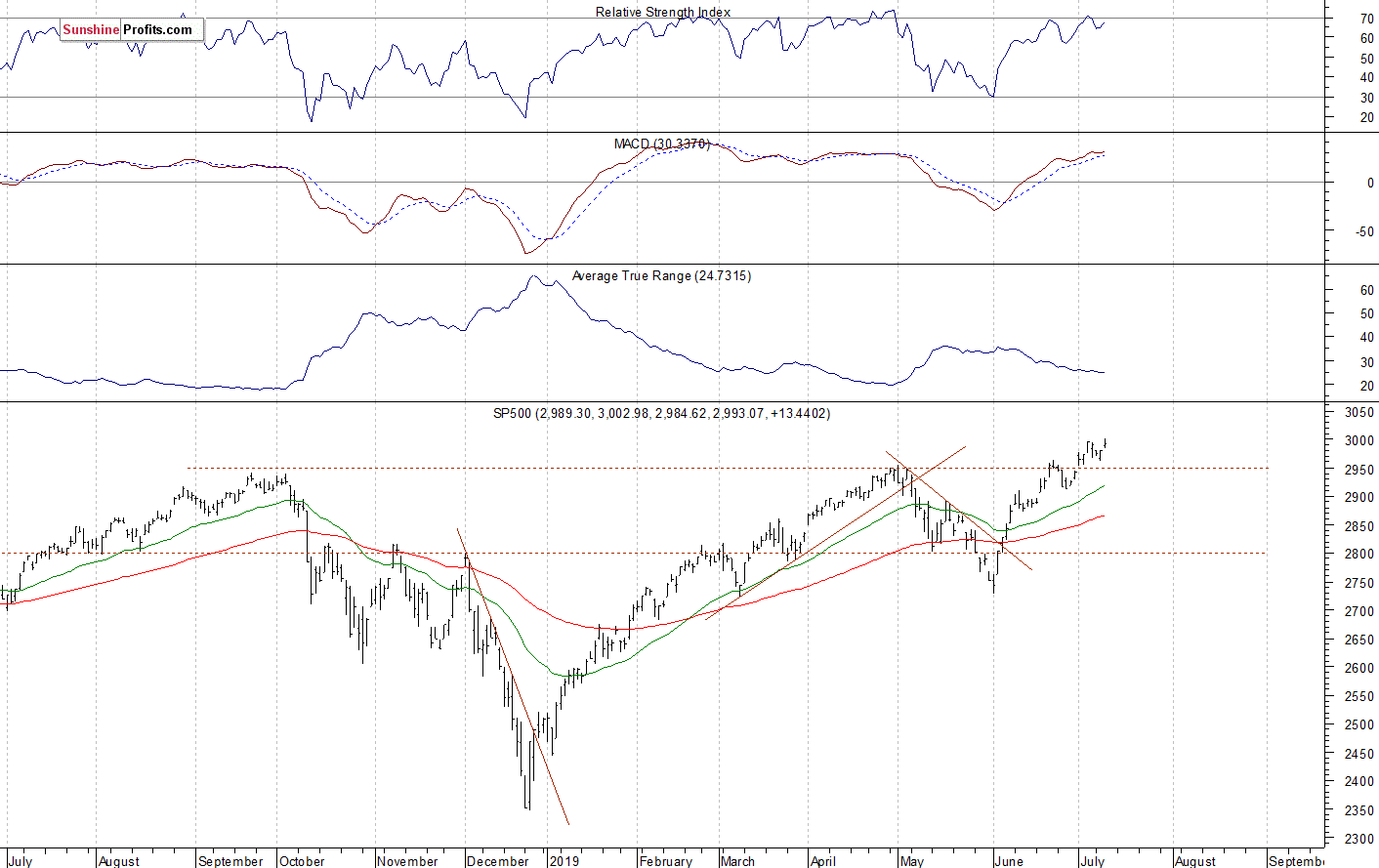Image resolution: width=1379 pixels, height=868 pixels.
Task: Click the December axis label
Action: [498, 861]
